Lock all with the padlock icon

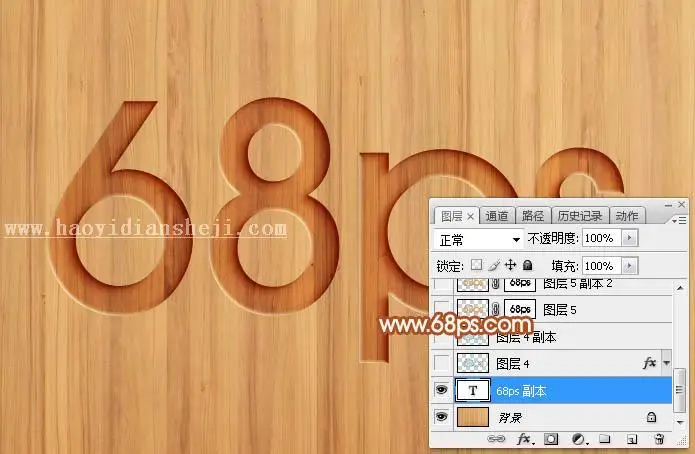pyautogui.click(x=527, y=265)
